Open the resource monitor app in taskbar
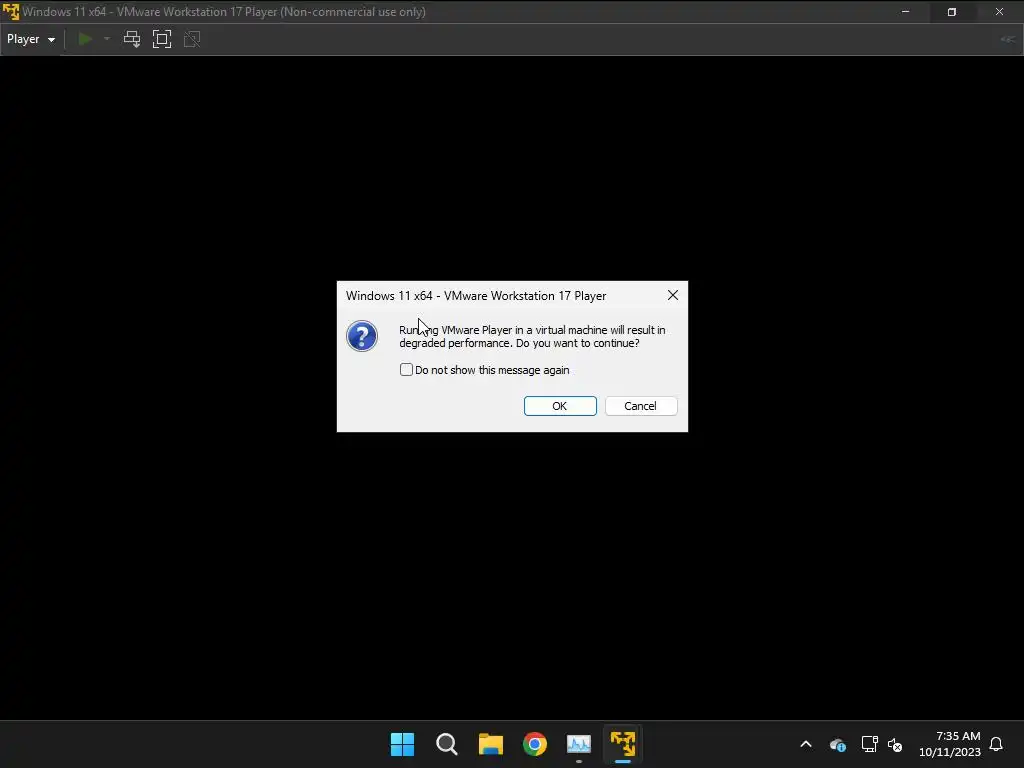 tap(579, 744)
